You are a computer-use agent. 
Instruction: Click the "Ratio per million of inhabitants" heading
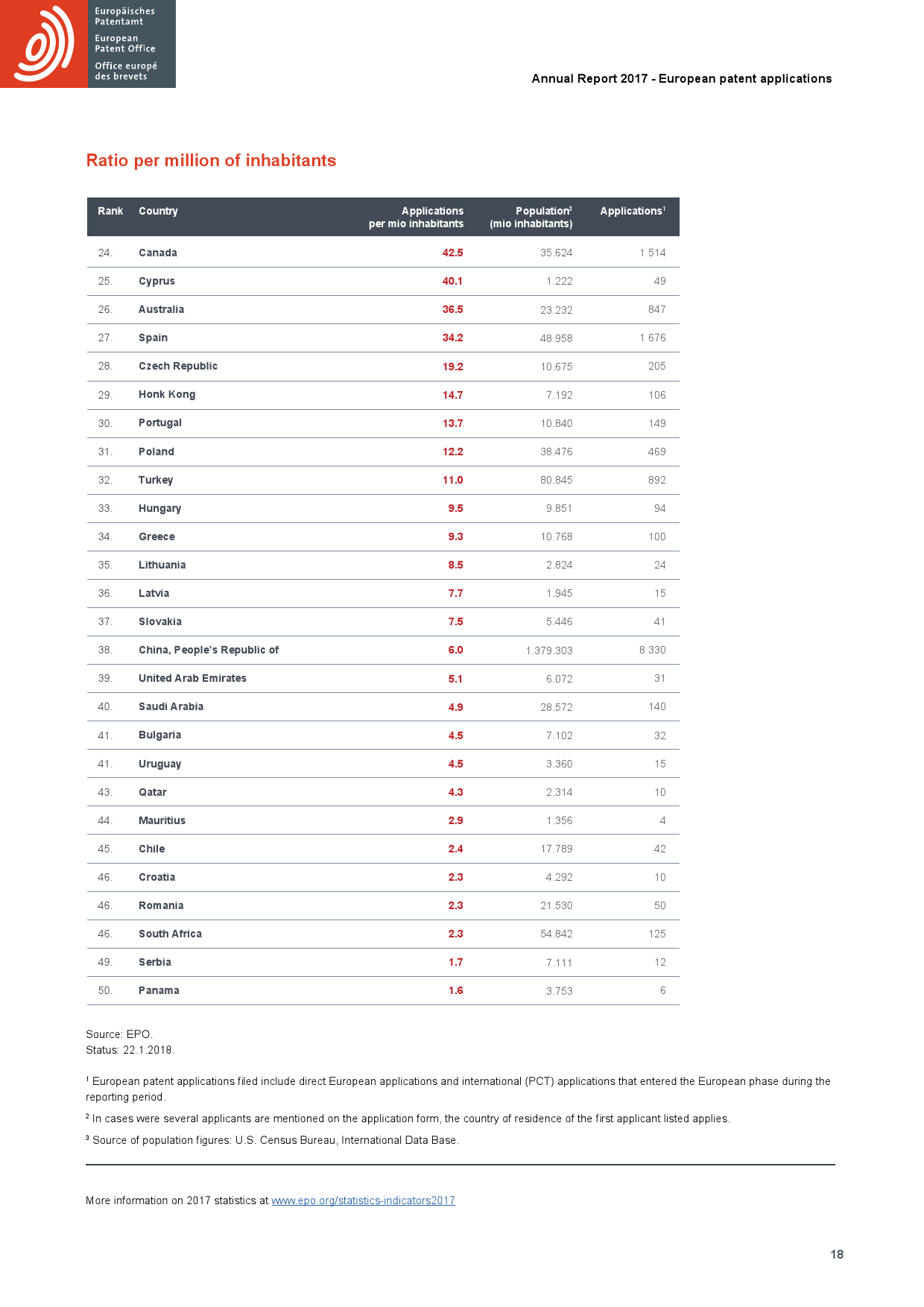pyautogui.click(x=211, y=160)
